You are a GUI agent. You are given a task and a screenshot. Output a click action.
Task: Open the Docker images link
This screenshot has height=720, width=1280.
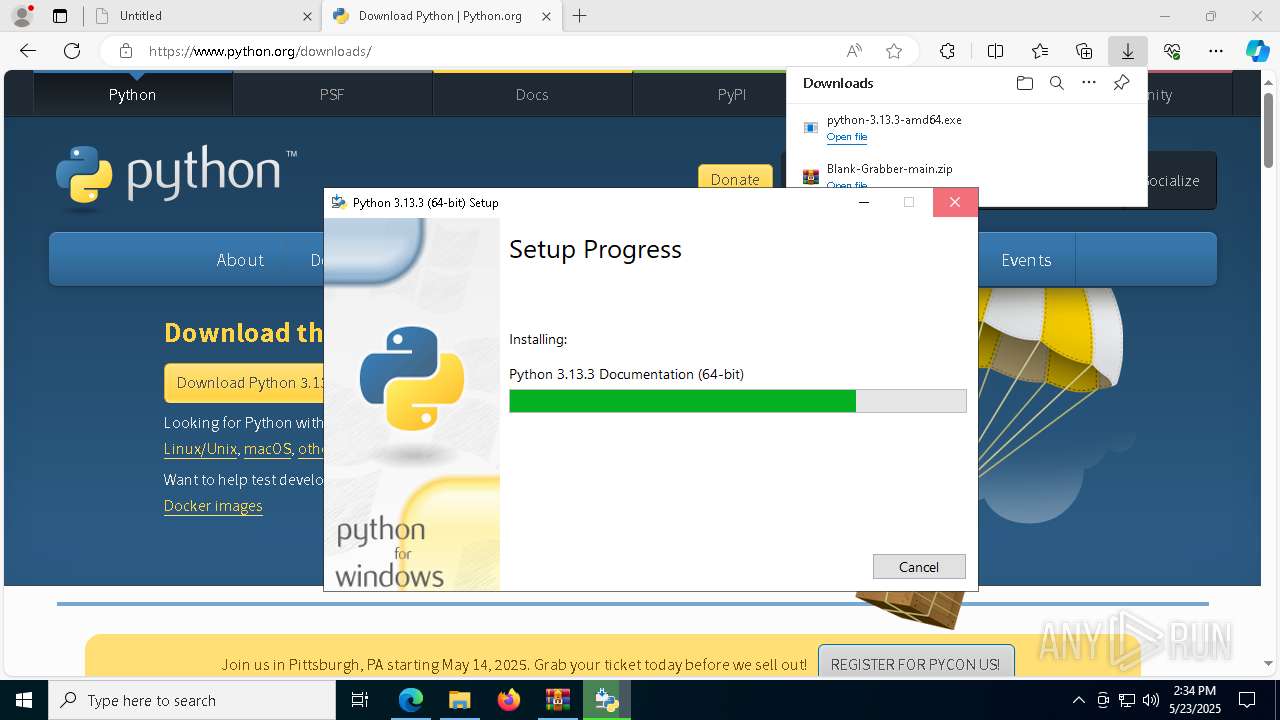pos(213,506)
